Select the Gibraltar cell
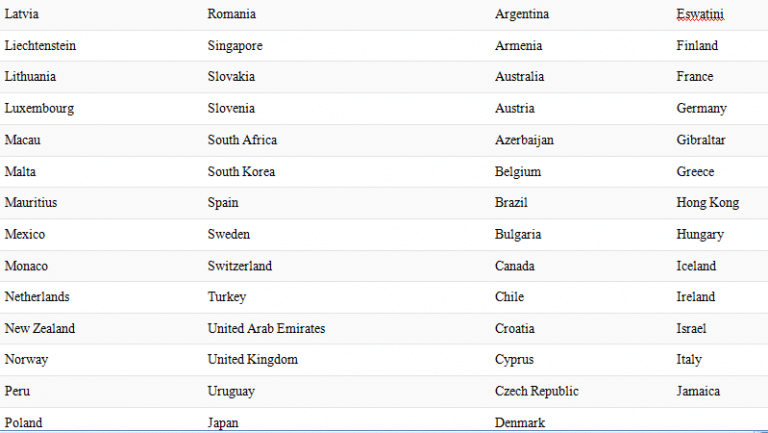 point(700,140)
